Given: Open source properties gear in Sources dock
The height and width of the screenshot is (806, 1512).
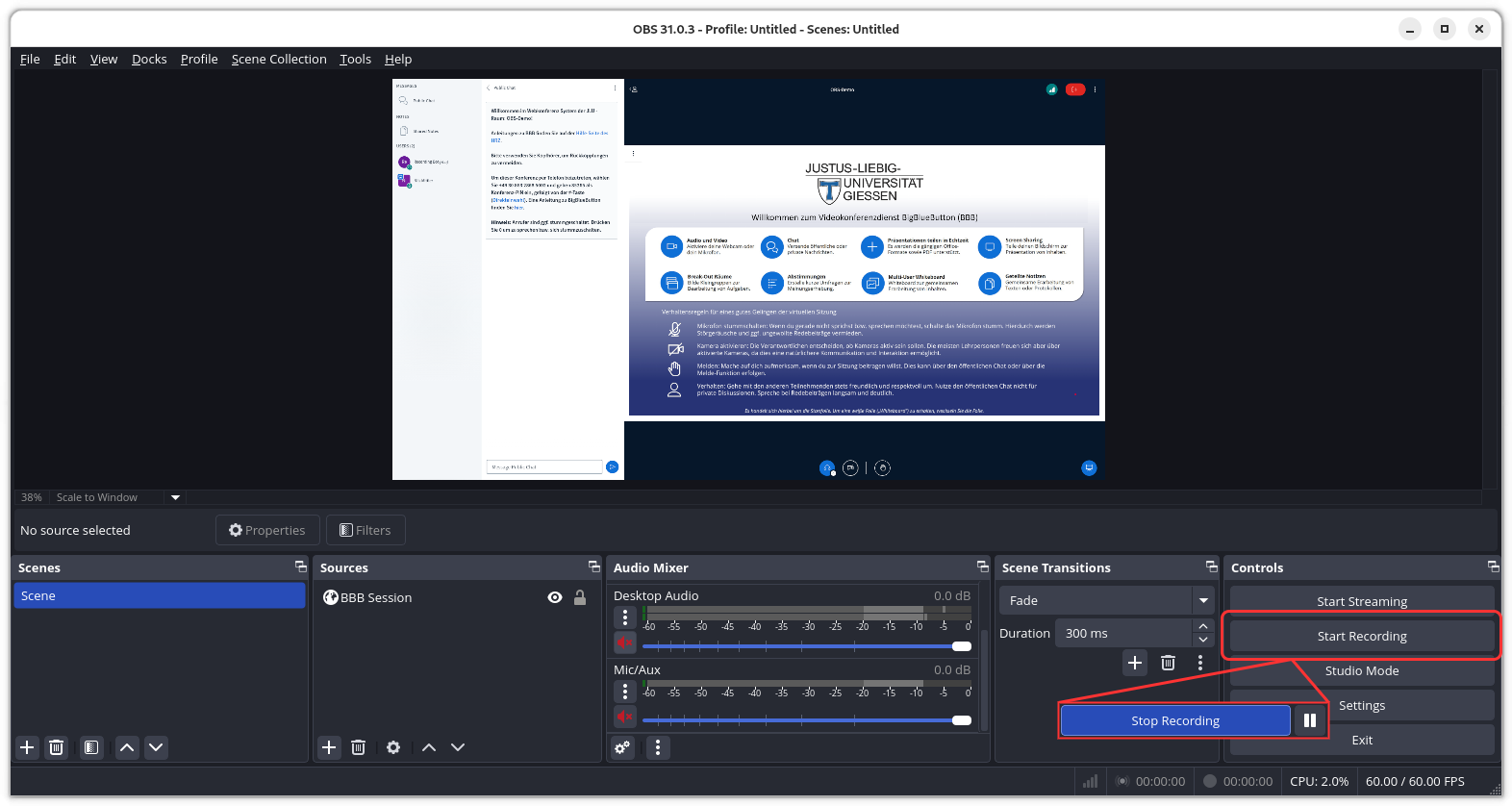Looking at the screenshot, I should pos(393,747).
